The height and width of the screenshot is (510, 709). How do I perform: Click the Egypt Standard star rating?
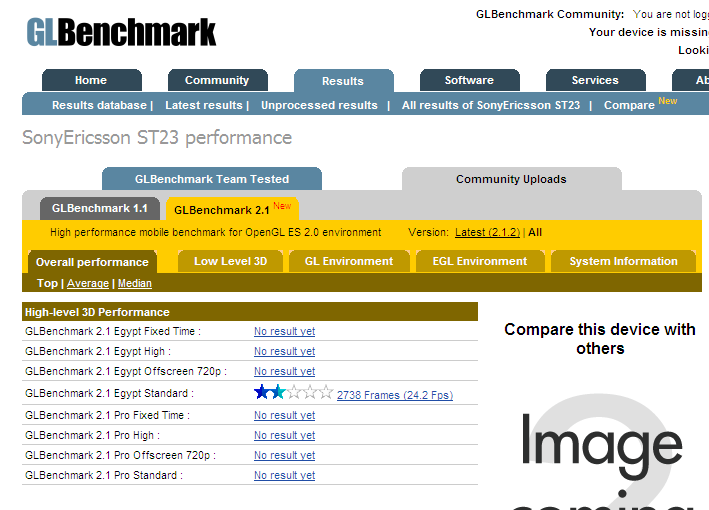pos(293,392)
